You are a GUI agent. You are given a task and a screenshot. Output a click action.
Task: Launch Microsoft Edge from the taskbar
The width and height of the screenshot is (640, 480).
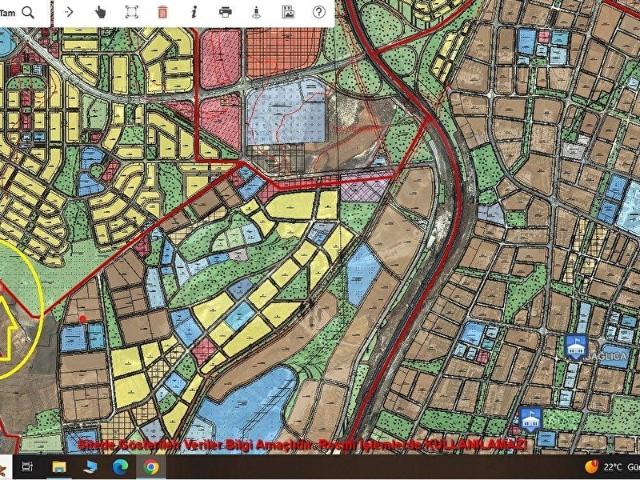pos(120,467)
